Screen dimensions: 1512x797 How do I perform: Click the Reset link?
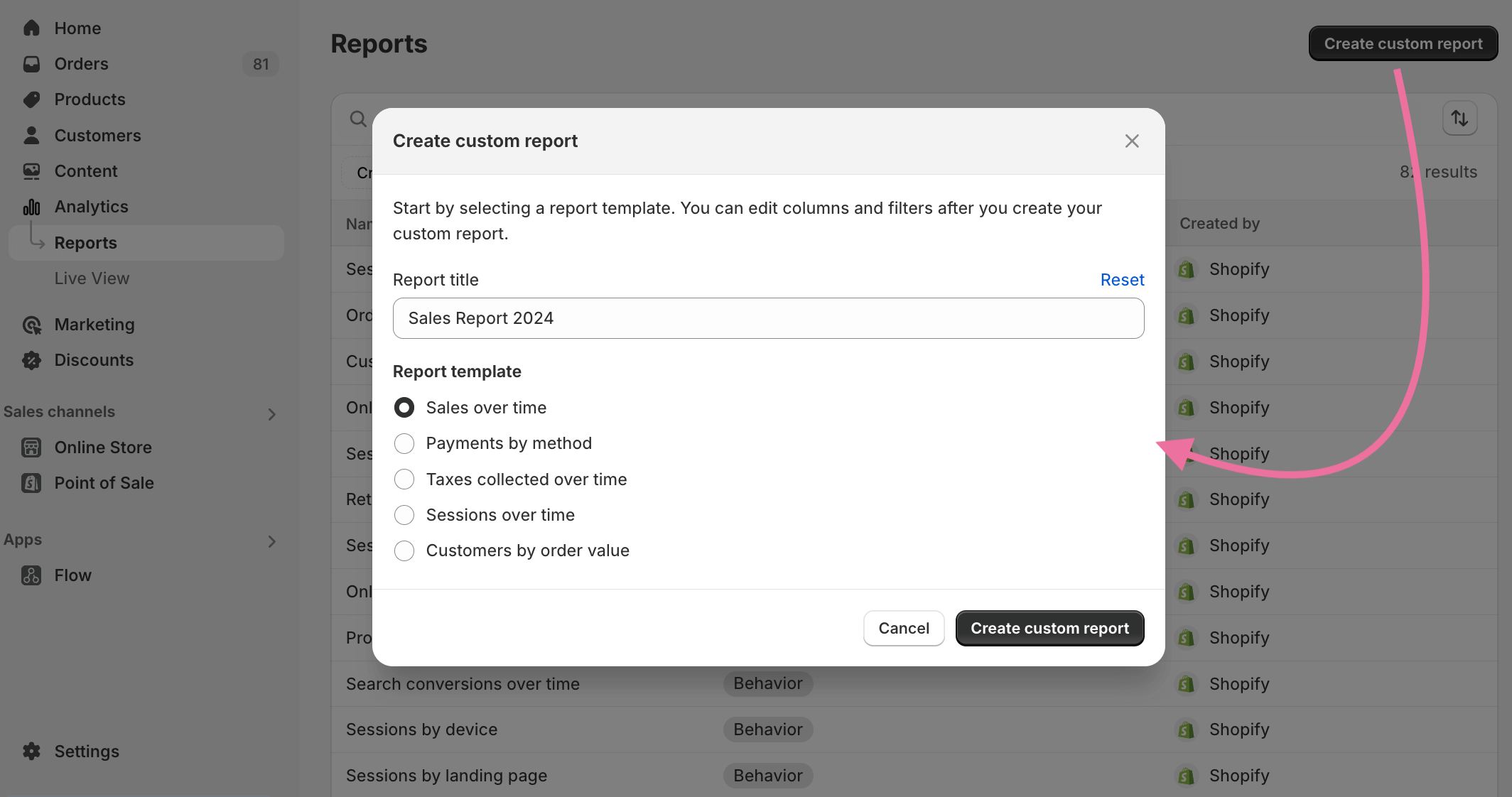point(1122,280)
